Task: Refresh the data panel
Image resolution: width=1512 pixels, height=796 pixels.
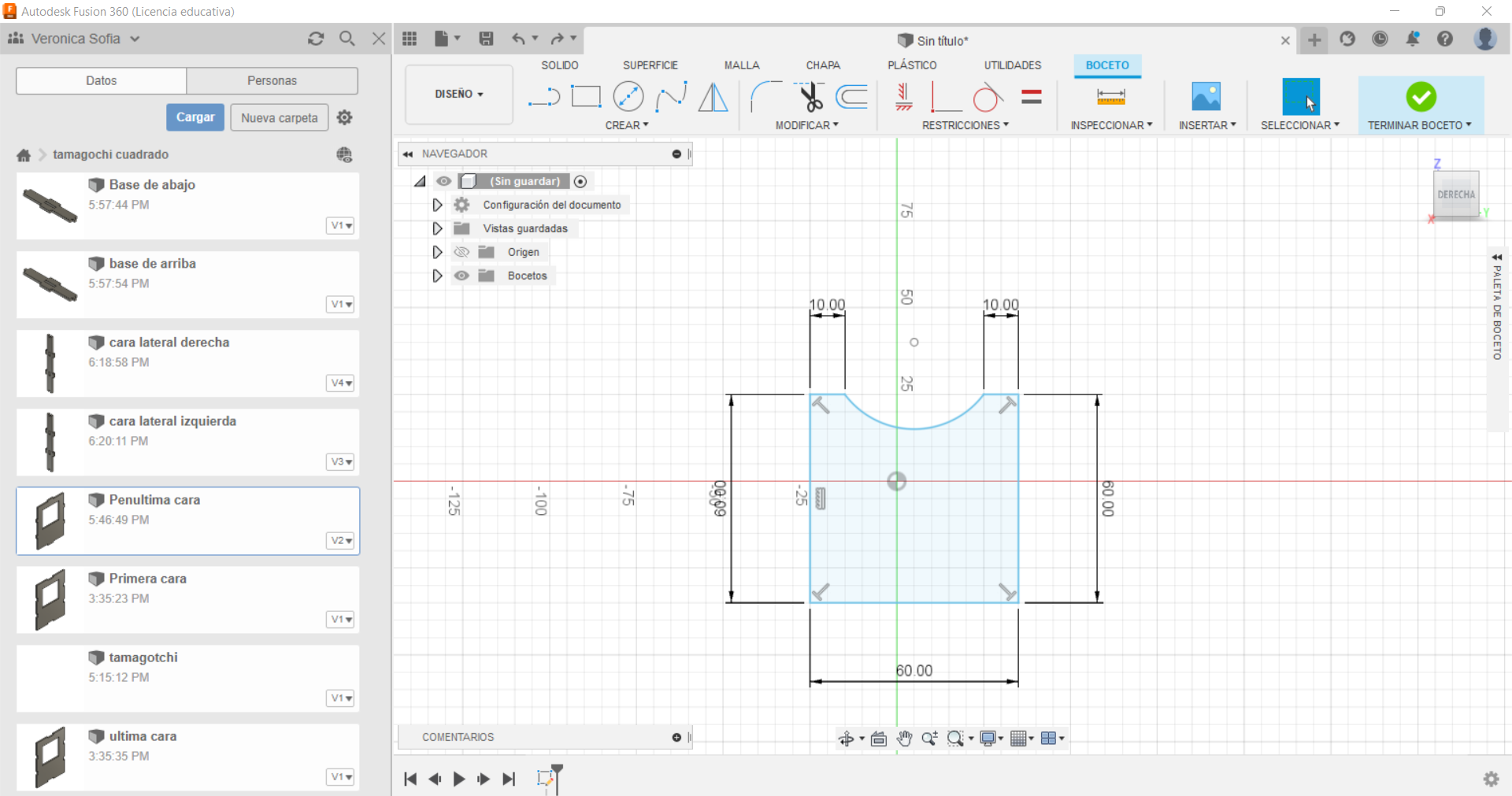Action: (316, 39)
